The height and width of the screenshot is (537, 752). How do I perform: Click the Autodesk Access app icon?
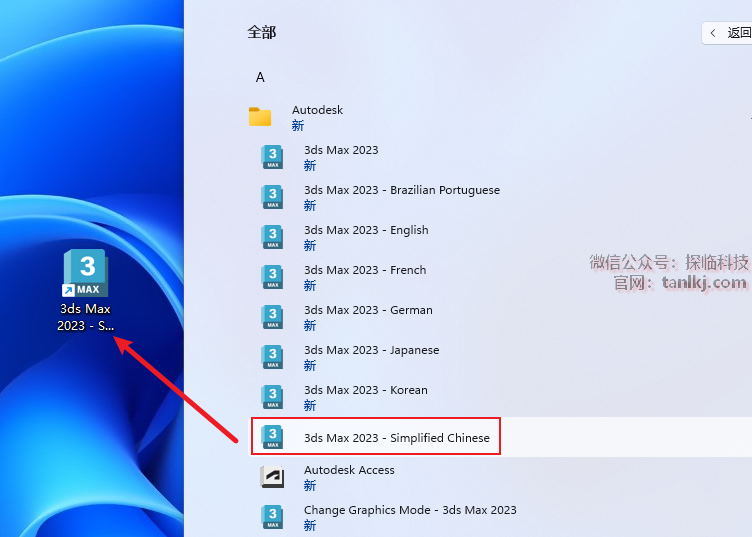click(272, 477)
